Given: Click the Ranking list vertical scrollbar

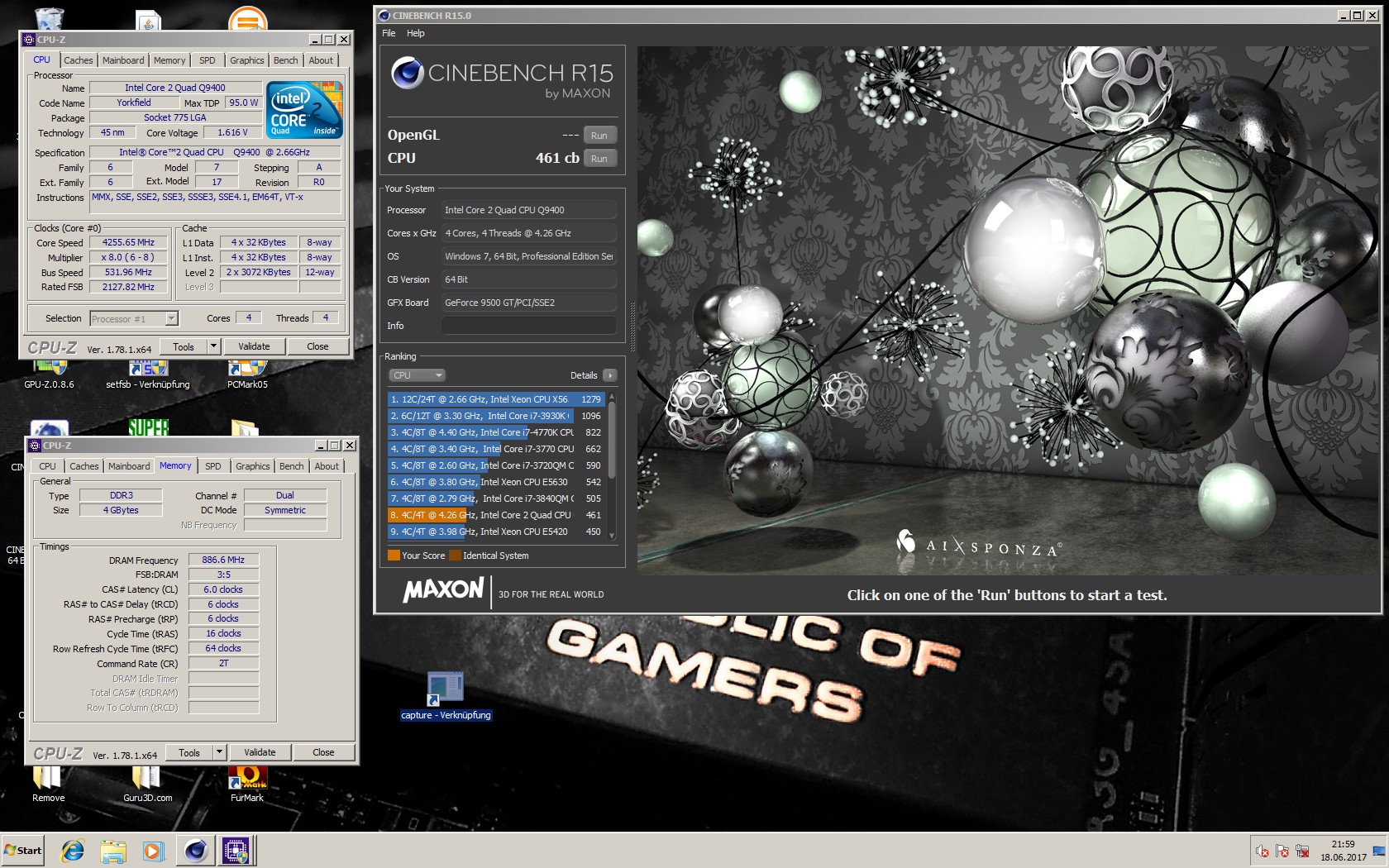Looking at the screenshot, I should pos(612,465).
